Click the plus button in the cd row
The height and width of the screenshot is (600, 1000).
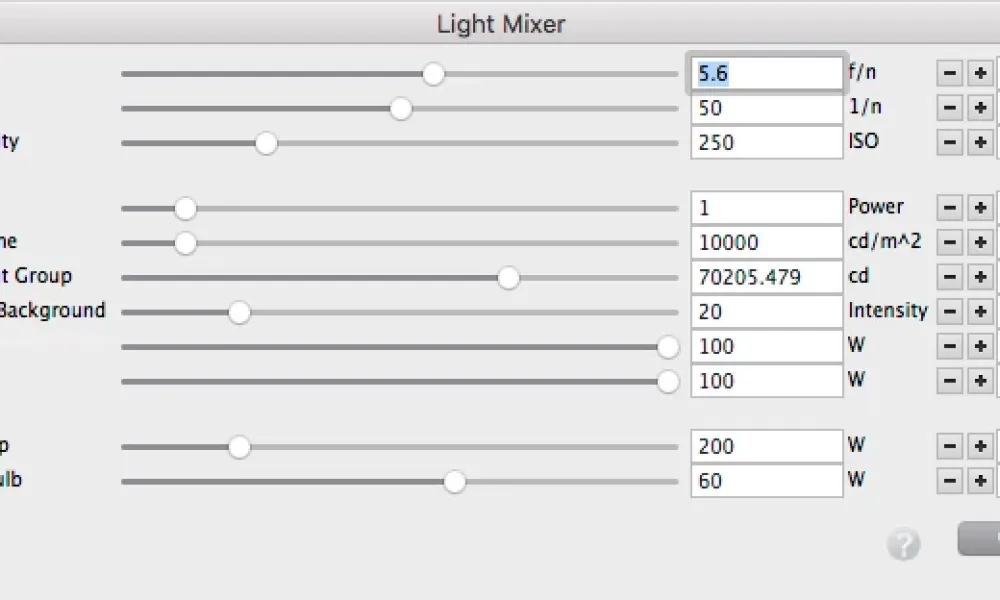980,277
